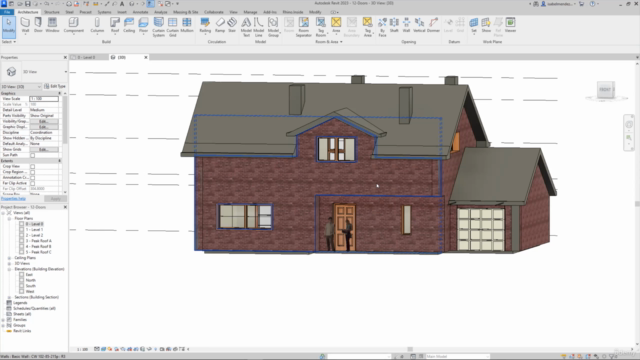Toggle the Crop View checkbox
This screenshot has height=360, width=640.
[x=33, y=167]
